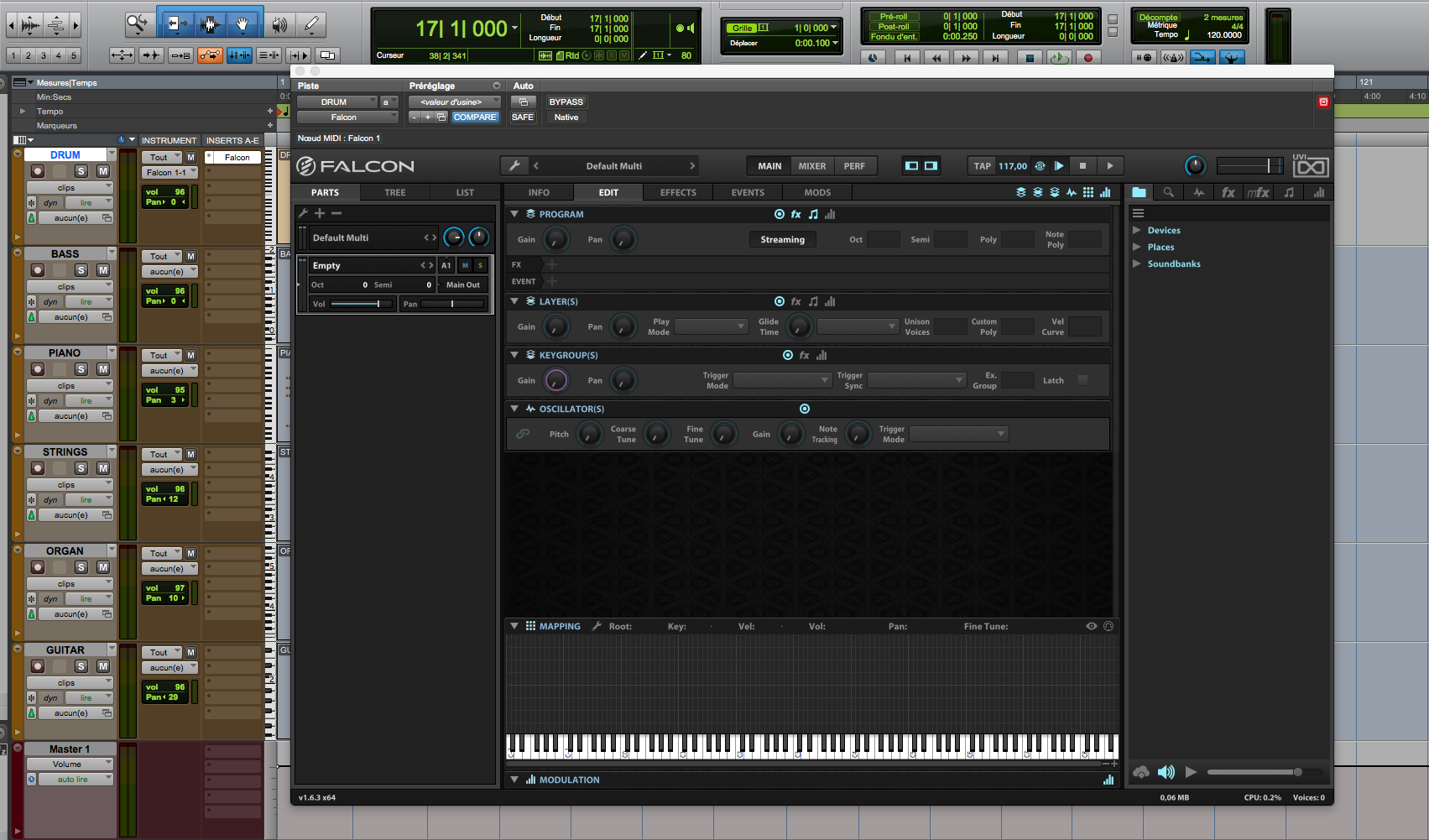1429x840 pixels.
Task: Toggle the Latch checkbox in Keygroup(s)
Action: [1082, 380]
